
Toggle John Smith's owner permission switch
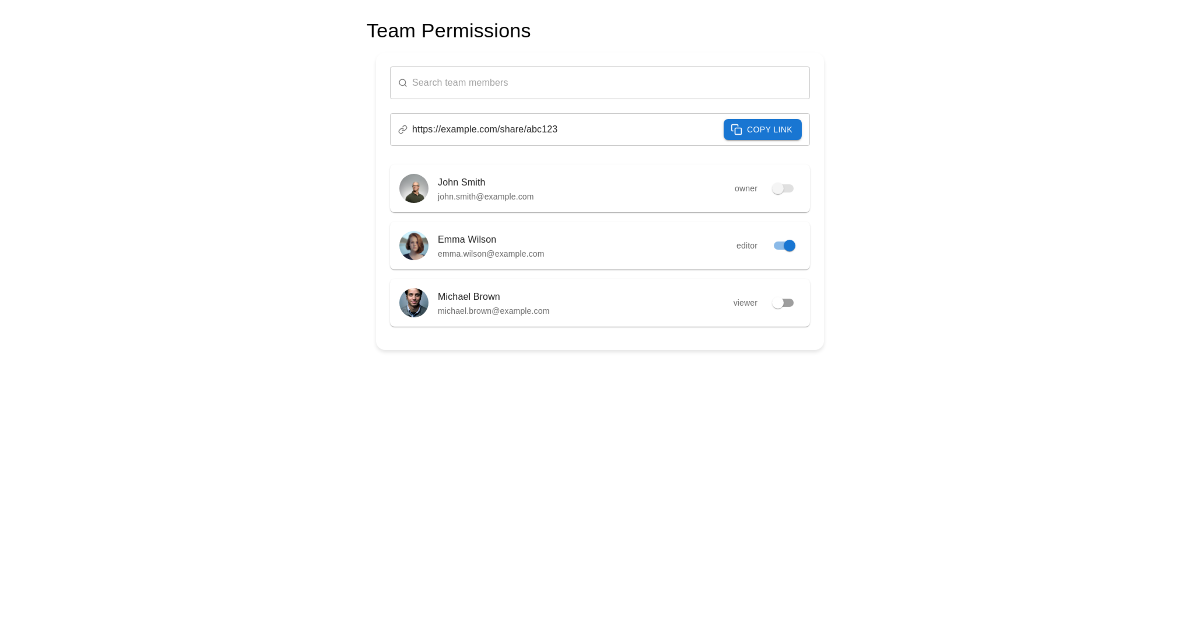(783, 189)
